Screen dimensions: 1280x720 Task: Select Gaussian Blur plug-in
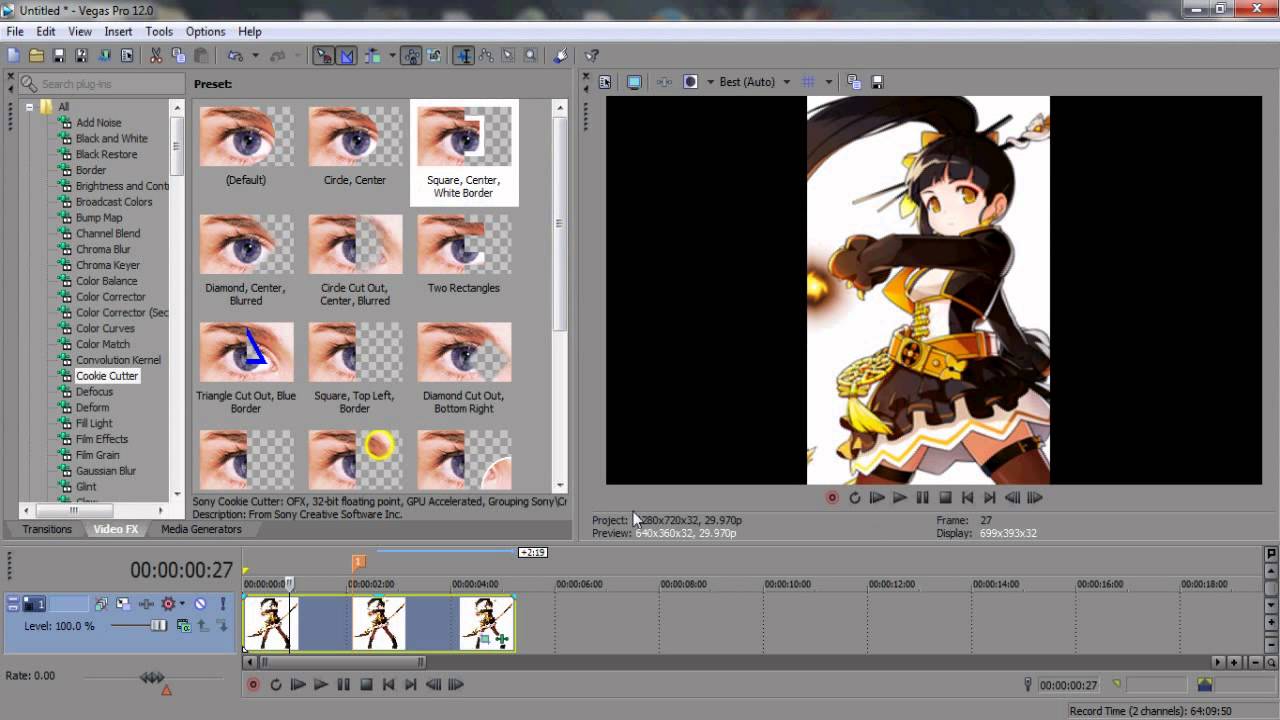(x=106, y=471)
